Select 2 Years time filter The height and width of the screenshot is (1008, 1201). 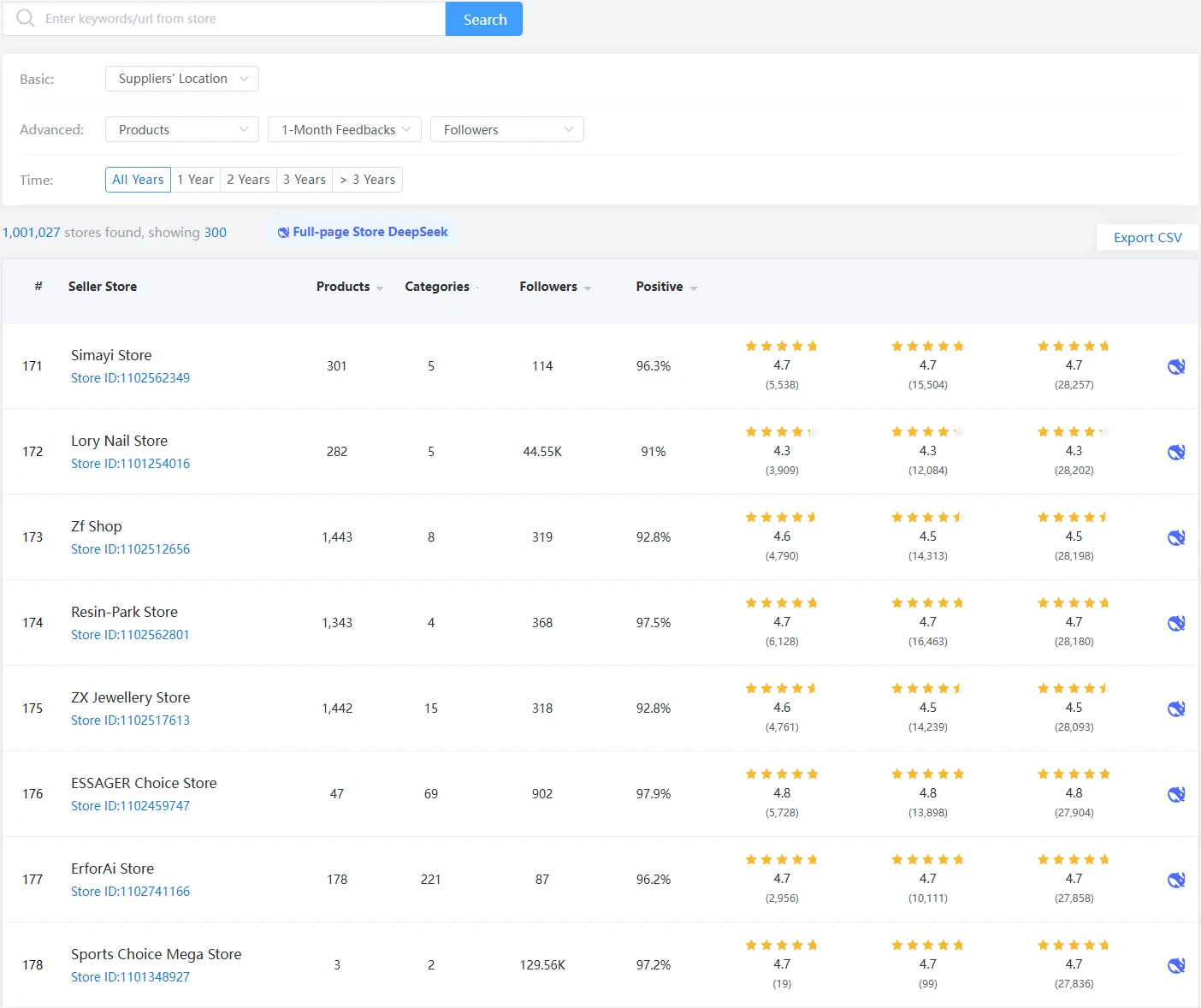(248, 180)
